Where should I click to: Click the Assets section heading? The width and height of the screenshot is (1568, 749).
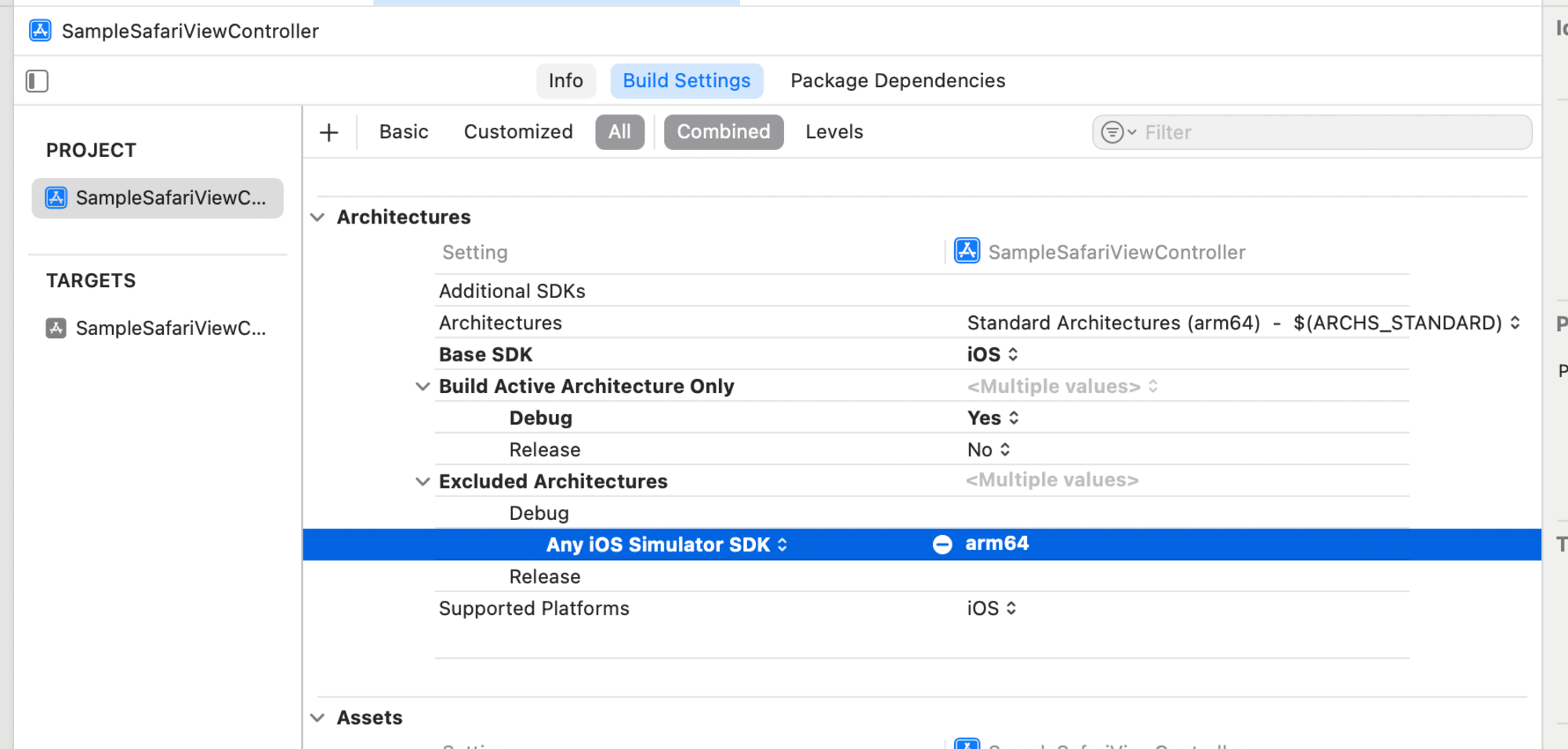point(369,718)
